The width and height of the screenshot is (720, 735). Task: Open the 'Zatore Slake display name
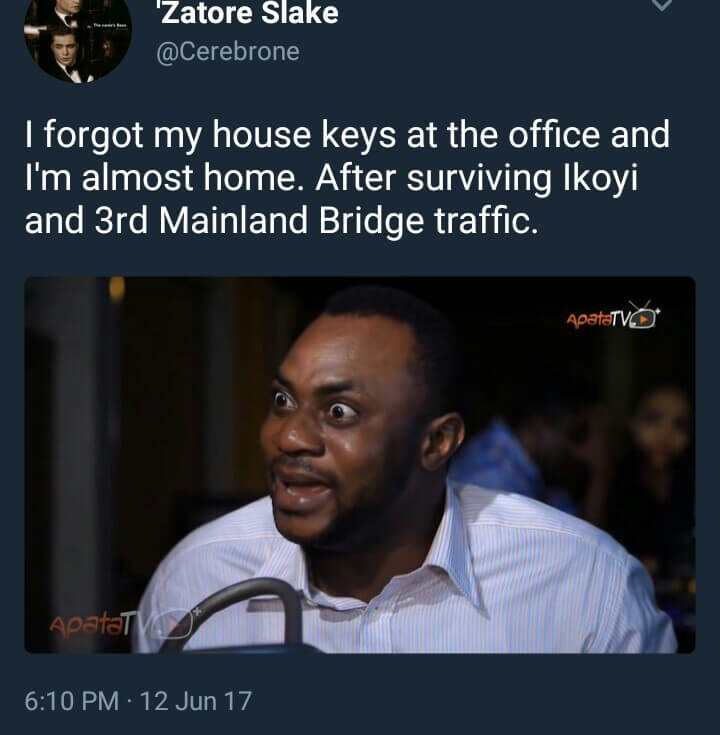[248, 12]
